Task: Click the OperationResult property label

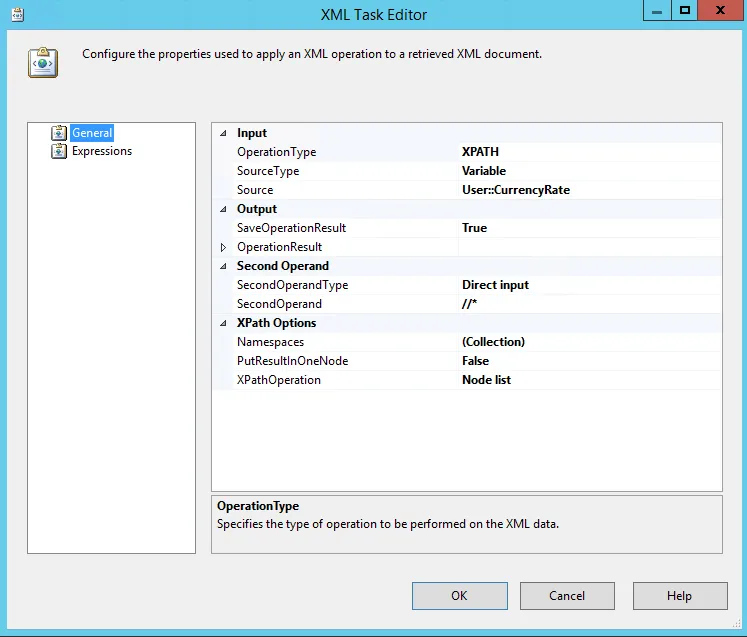Action: pos(279,247)
